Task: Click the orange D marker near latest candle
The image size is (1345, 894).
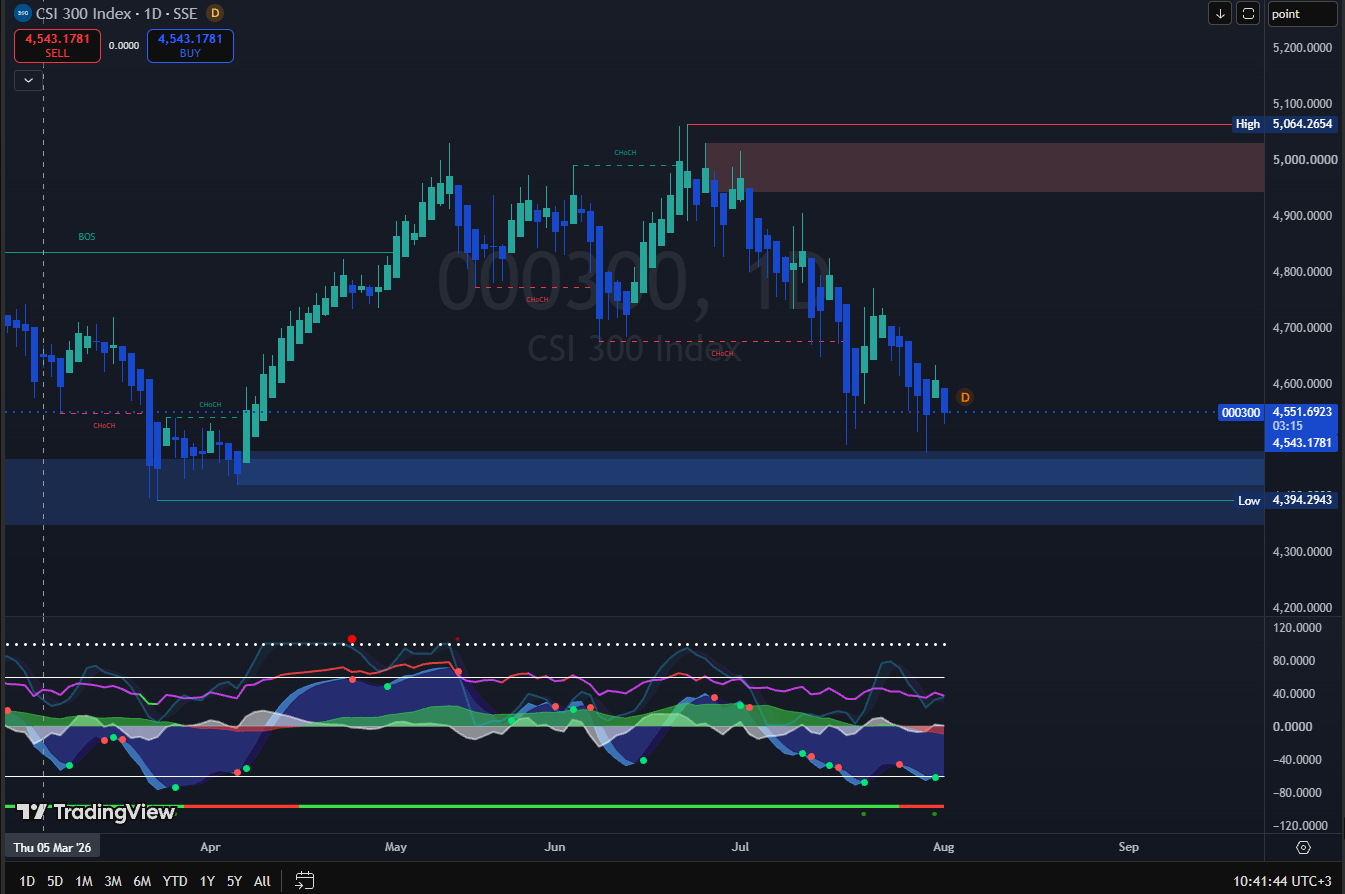Action: coord(965,398)
